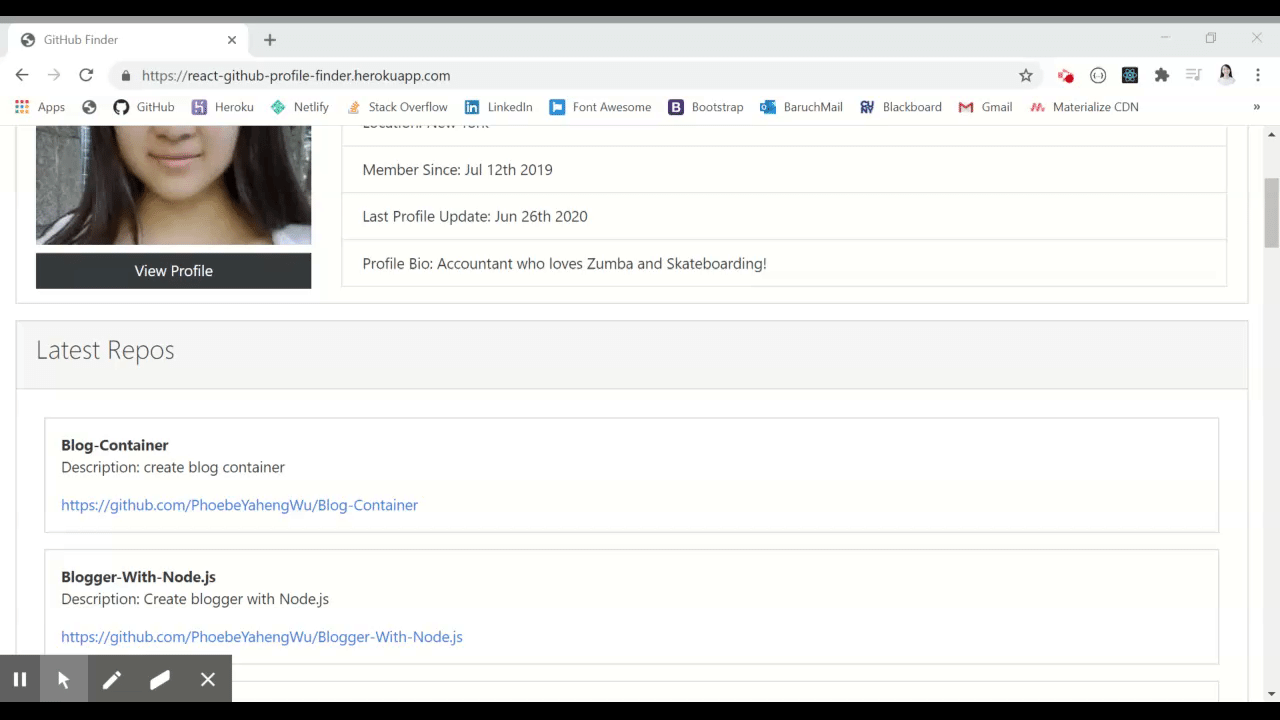Open the Heroku bookmark
The width and height of the screenshot is (1280, 720).
(223, 107)
